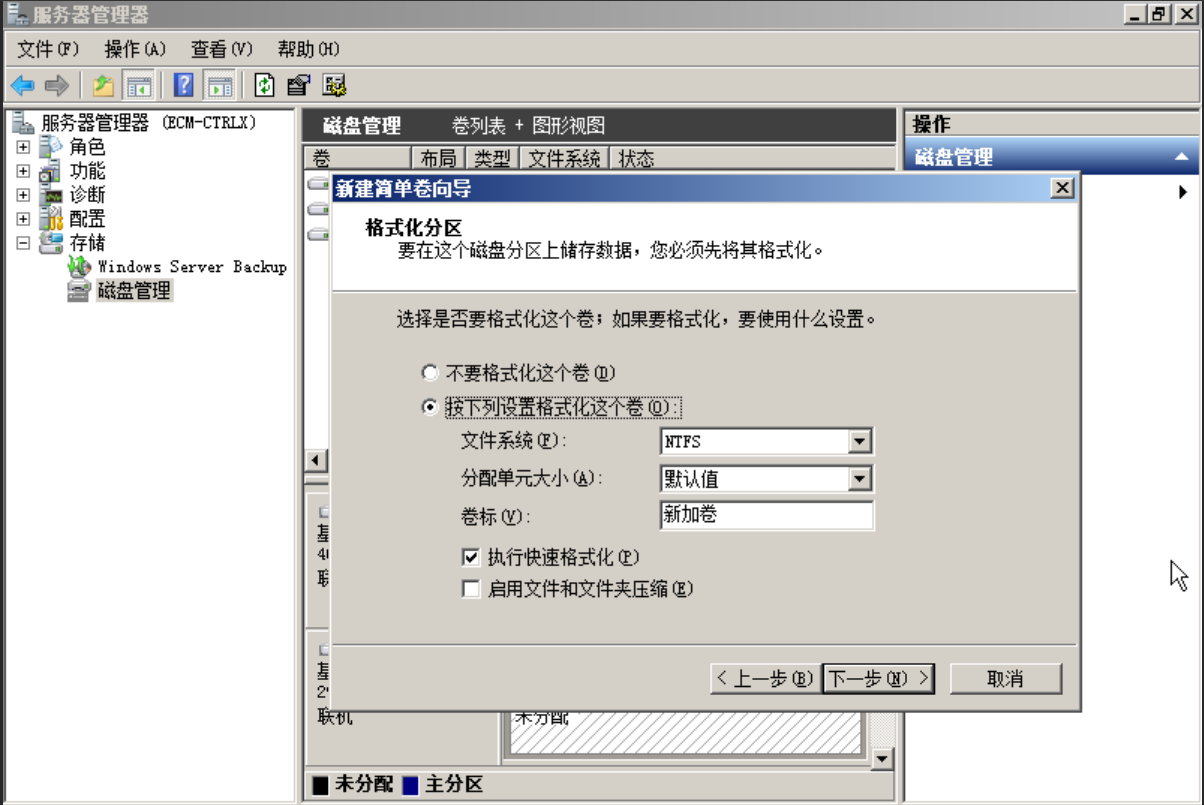Click the 未分配 legend label

(x=364, y=784)
